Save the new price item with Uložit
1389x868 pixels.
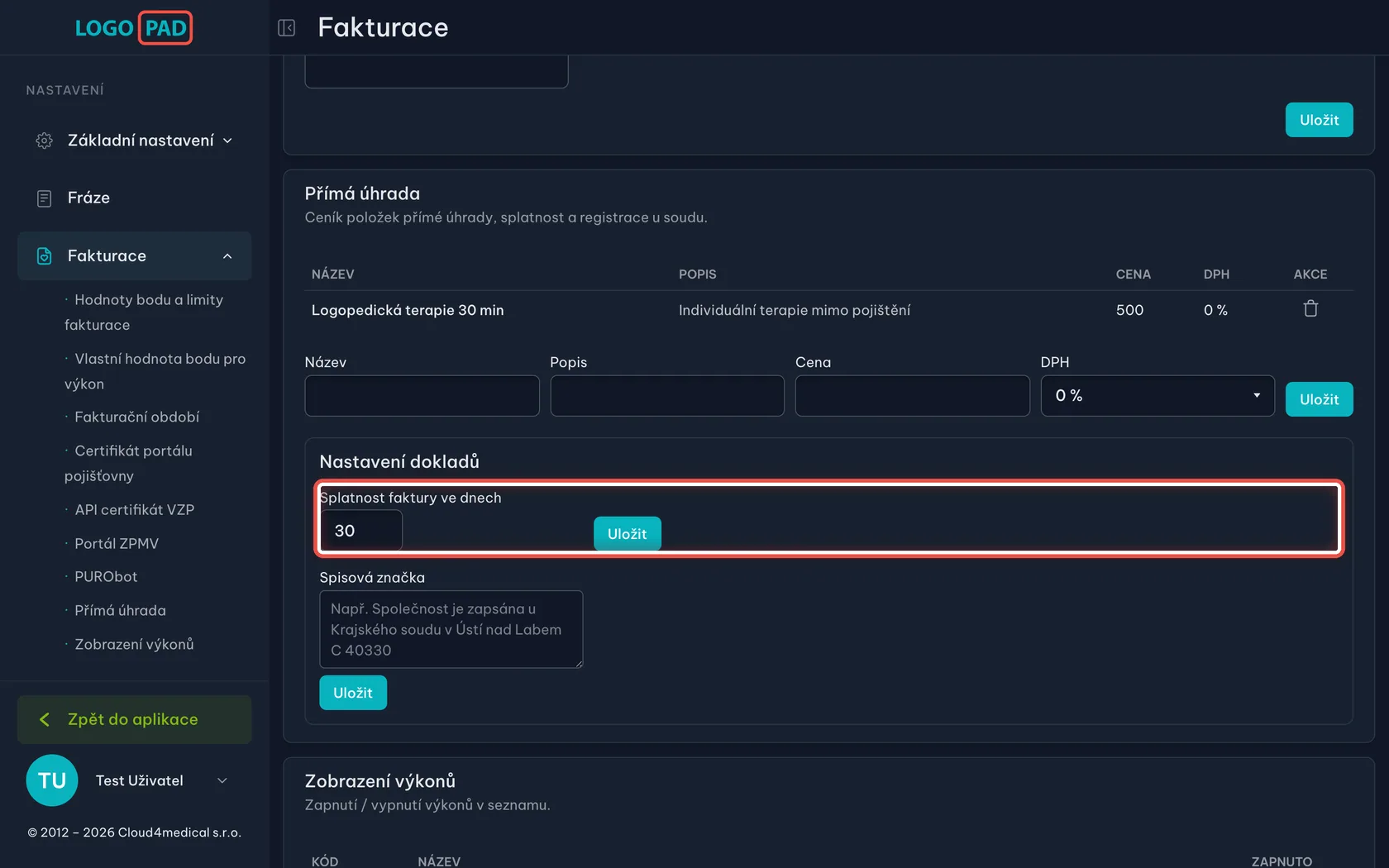tap(1319, 399)
